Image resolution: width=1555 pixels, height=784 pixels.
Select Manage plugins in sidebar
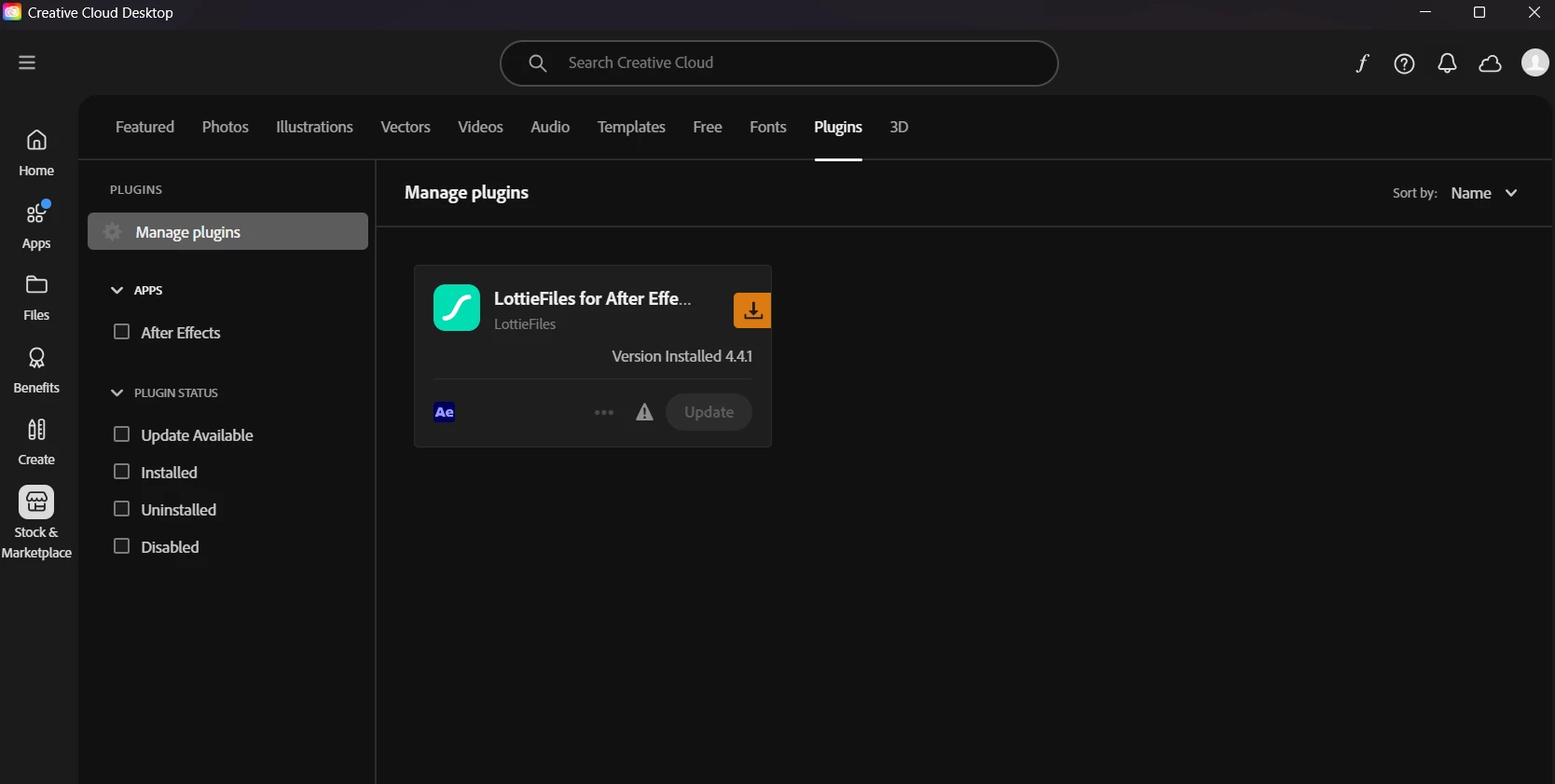click(x=227, y=231)
